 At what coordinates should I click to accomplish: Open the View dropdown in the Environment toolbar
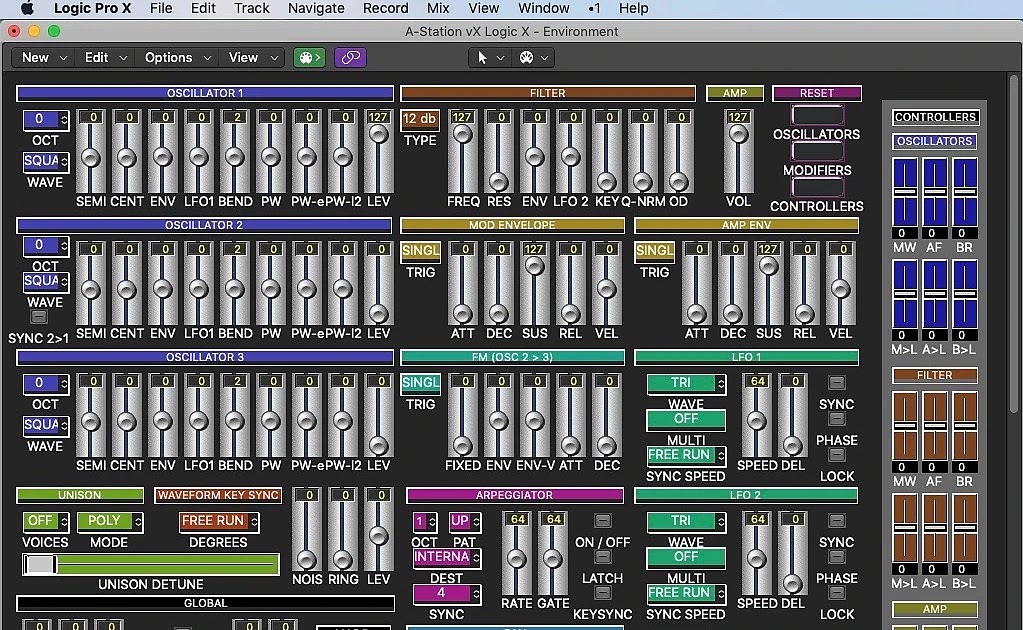245,57
